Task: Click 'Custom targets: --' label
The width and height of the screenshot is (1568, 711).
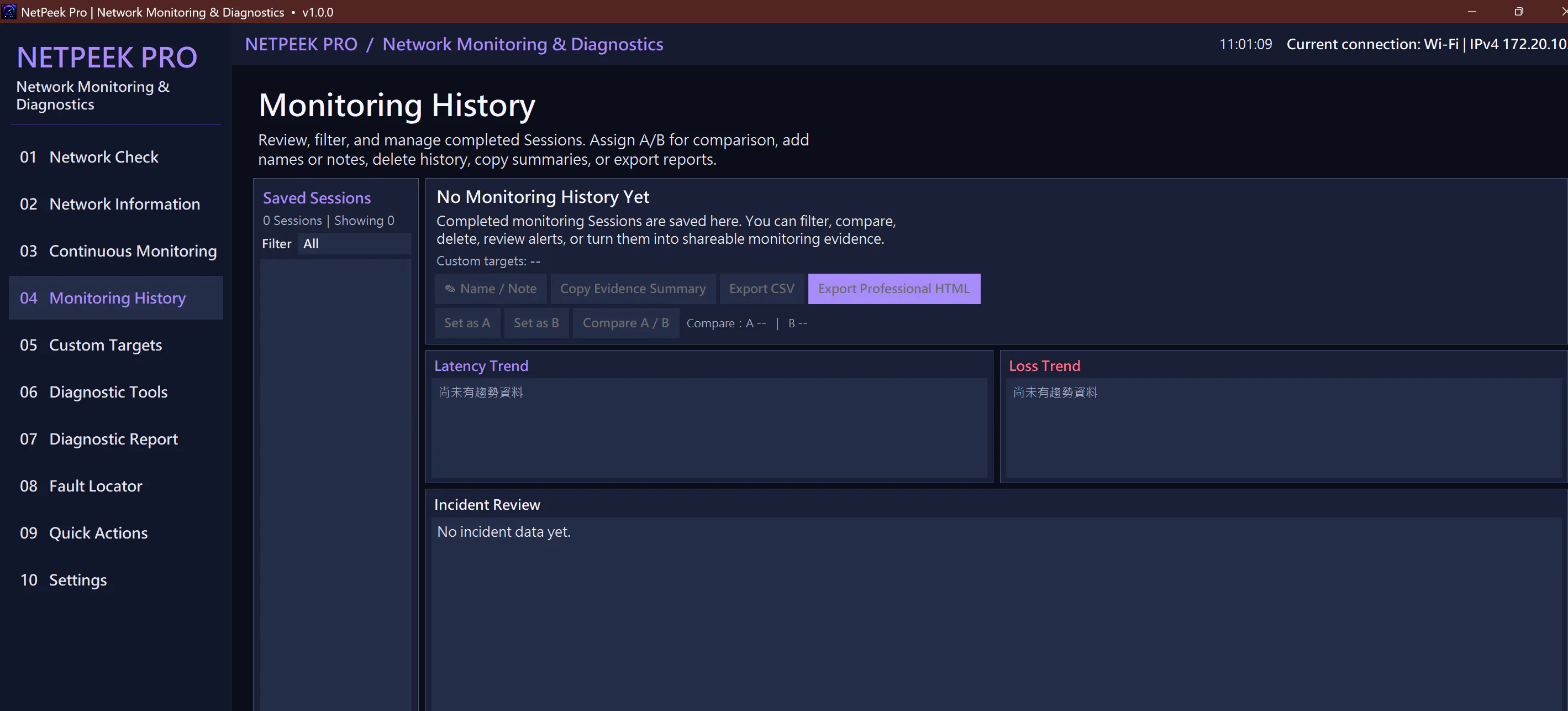Action: [488, 261]
